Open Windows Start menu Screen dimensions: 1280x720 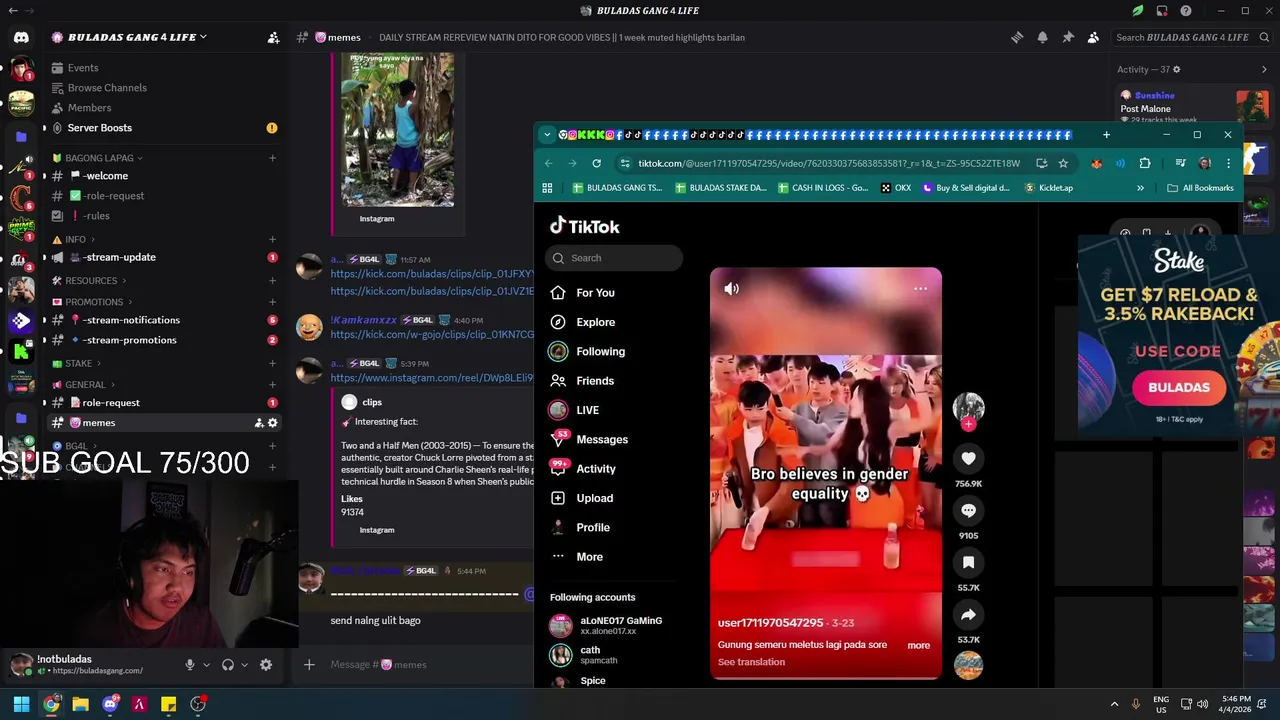point(21,704)
